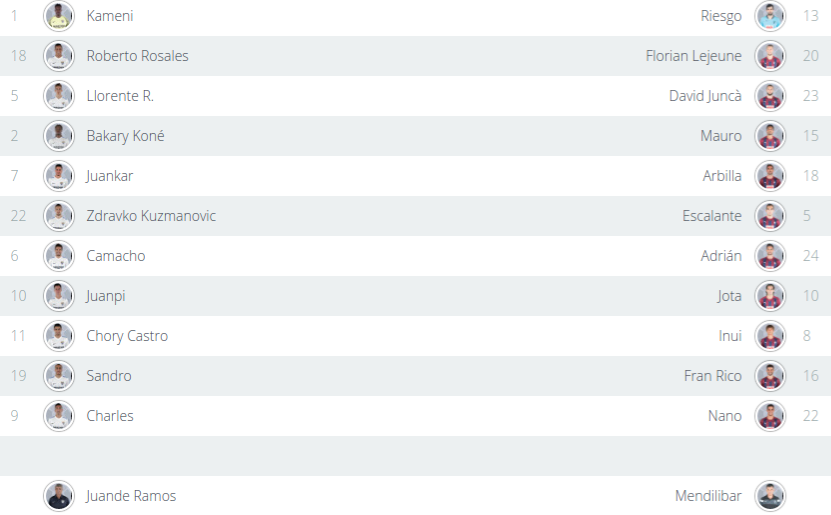
Task: Open Roberto Rosales' player photo
Action: [59, 56]
